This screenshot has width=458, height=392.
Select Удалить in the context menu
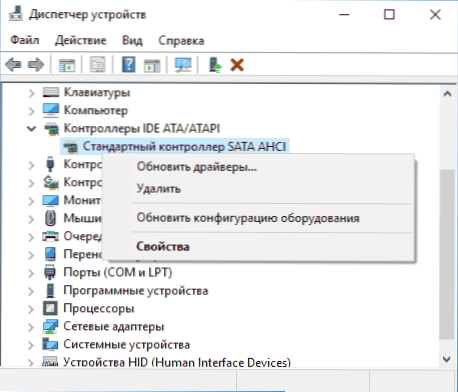pyautogui.click(x=158, y=189)
